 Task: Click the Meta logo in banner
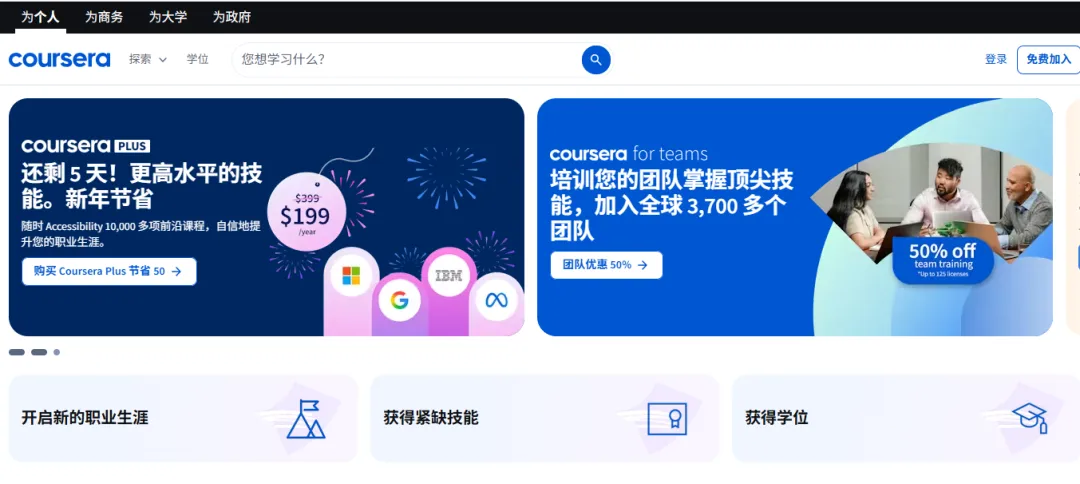pyautogui.click(x=497, y=301)
